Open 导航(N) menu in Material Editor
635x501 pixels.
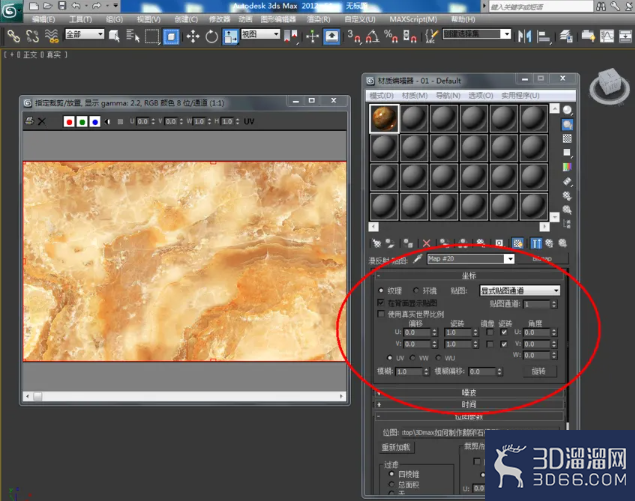tap(448, 96)
